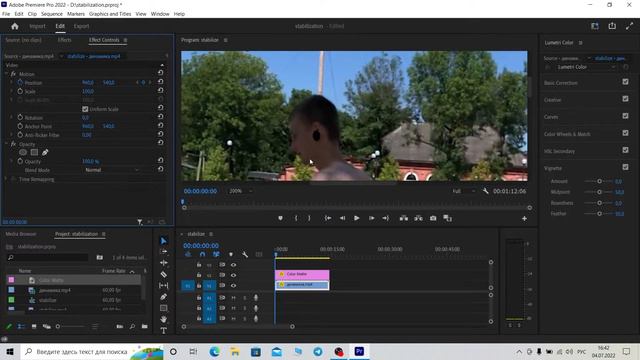
Task: Play the sequence in Program monitor
Action: pyautogui.click(x=356, y=218)
